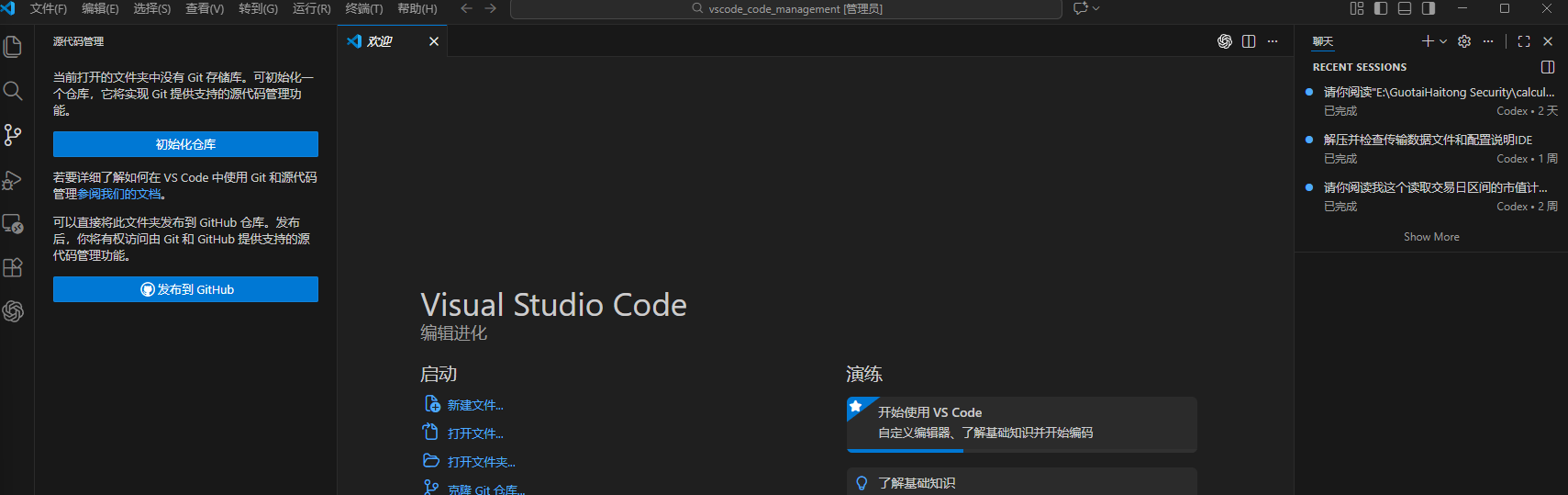This screenshot has width=1568, height=495.
Task: Open editor more actions ellipsis menu
Action: (x=1273, y=41)
